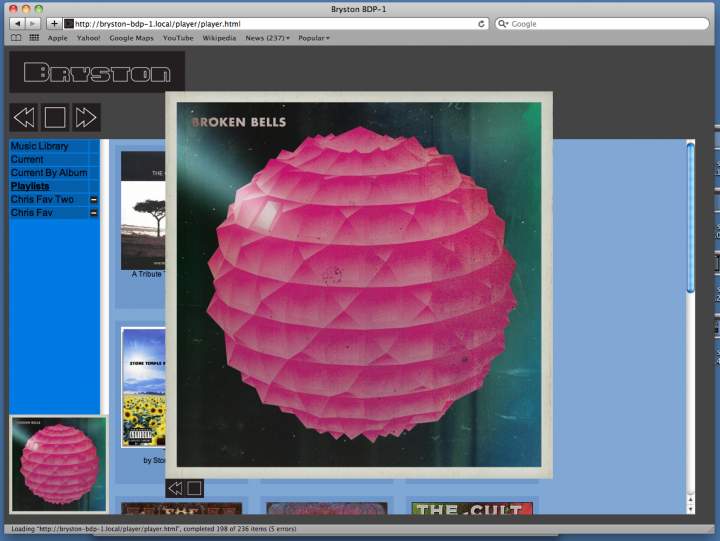The width and height of the screenshot is (720, 541).
Task: Click the URL address field
Action: (x=276, y=24)
